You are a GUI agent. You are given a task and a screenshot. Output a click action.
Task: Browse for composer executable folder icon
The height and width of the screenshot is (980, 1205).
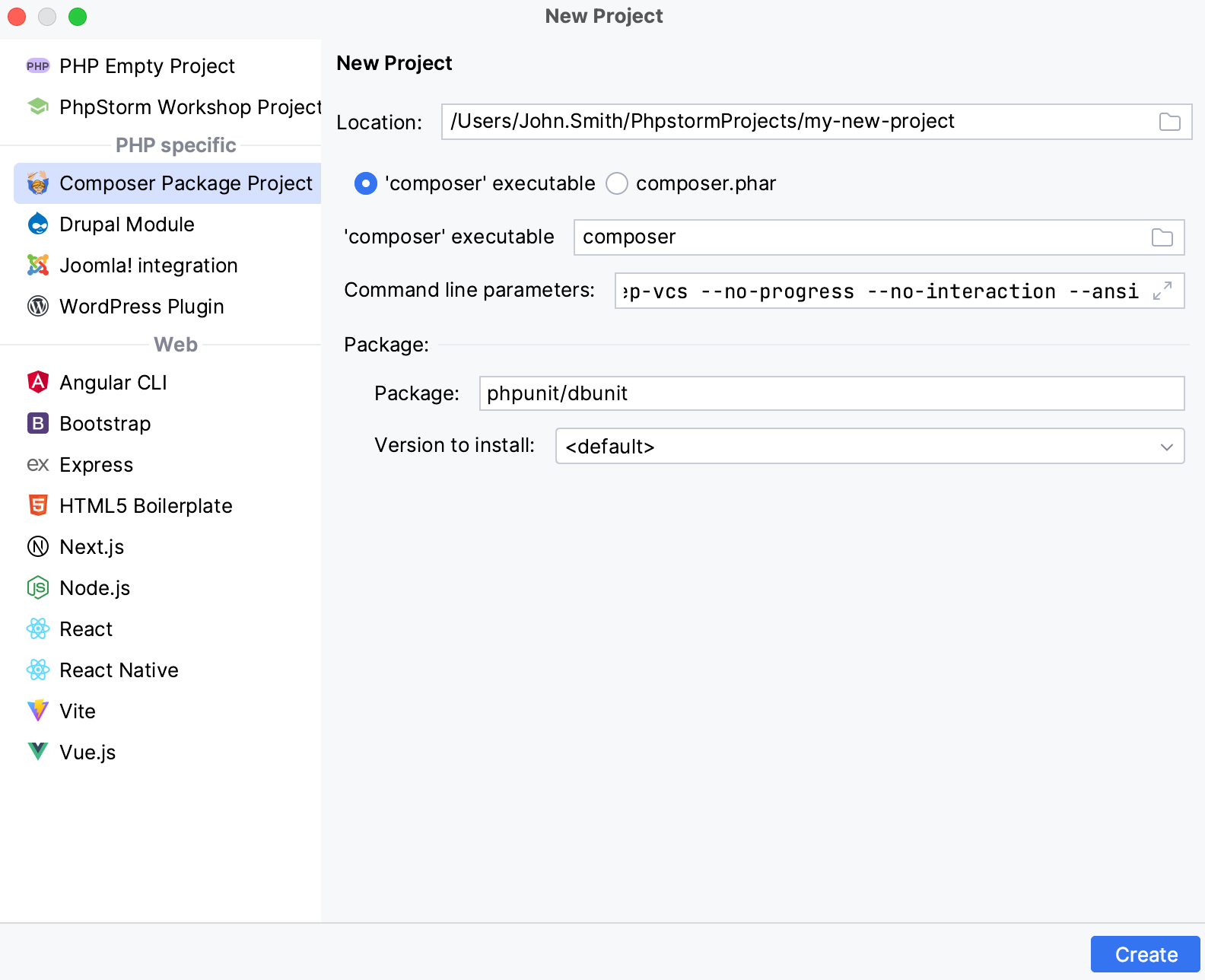(1162, 237)
